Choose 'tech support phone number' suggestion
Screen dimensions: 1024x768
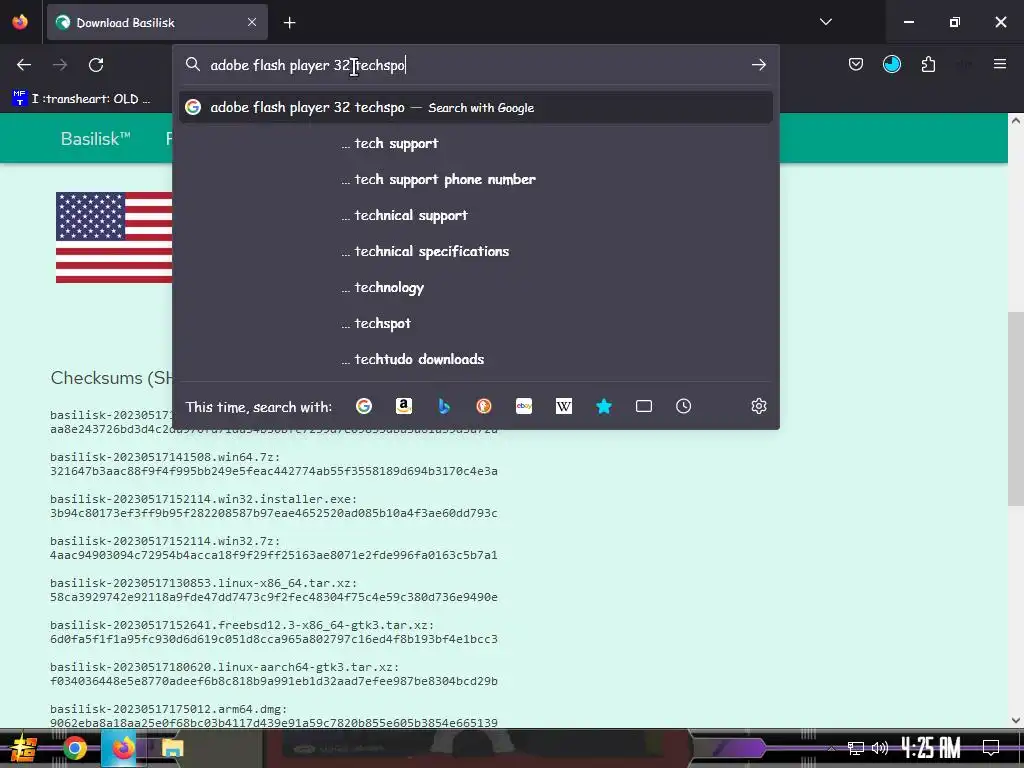475,180
